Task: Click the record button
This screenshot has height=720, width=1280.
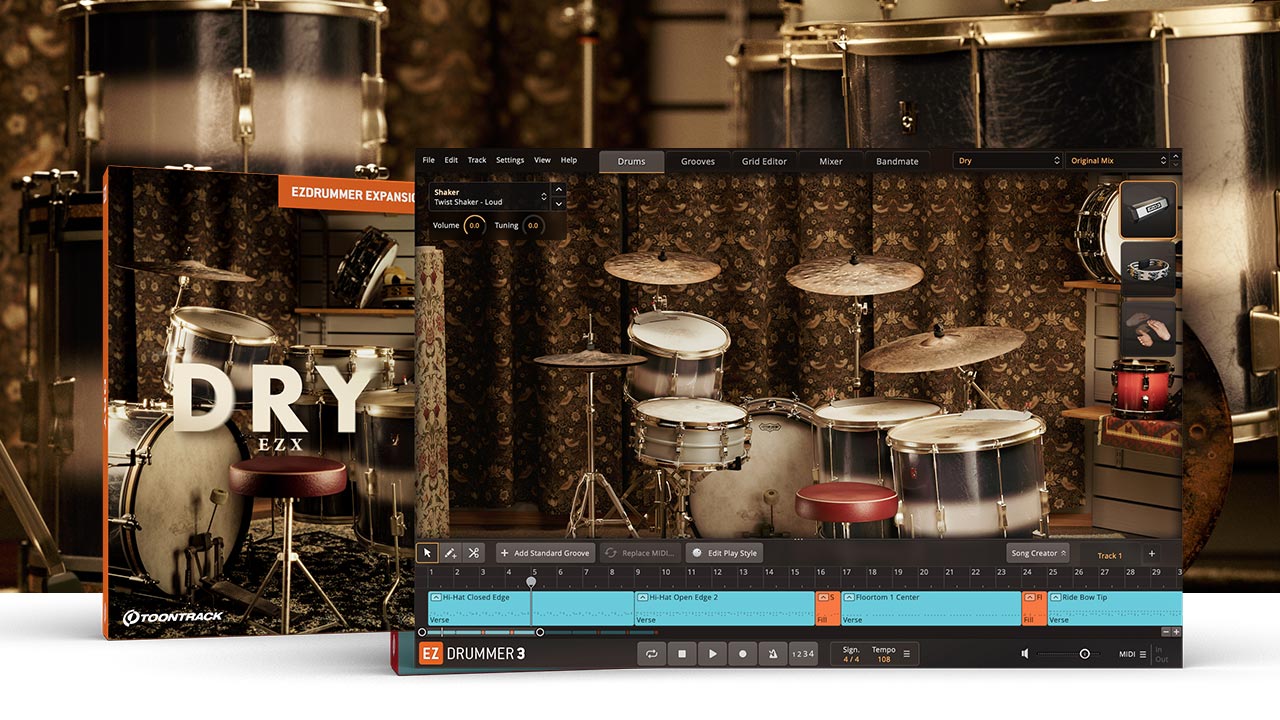Action: [x=743, y=654]
